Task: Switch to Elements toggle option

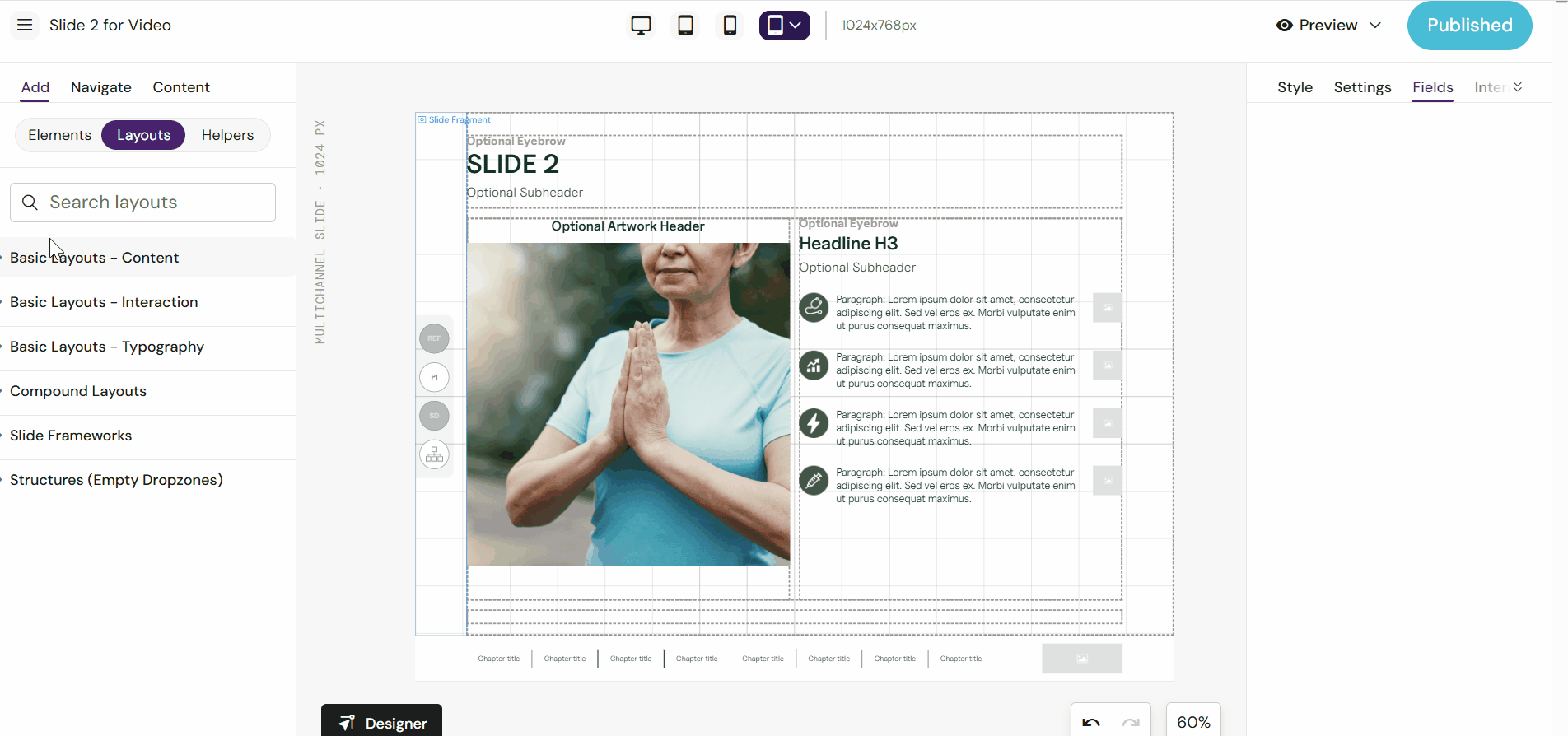Action: 59,135
